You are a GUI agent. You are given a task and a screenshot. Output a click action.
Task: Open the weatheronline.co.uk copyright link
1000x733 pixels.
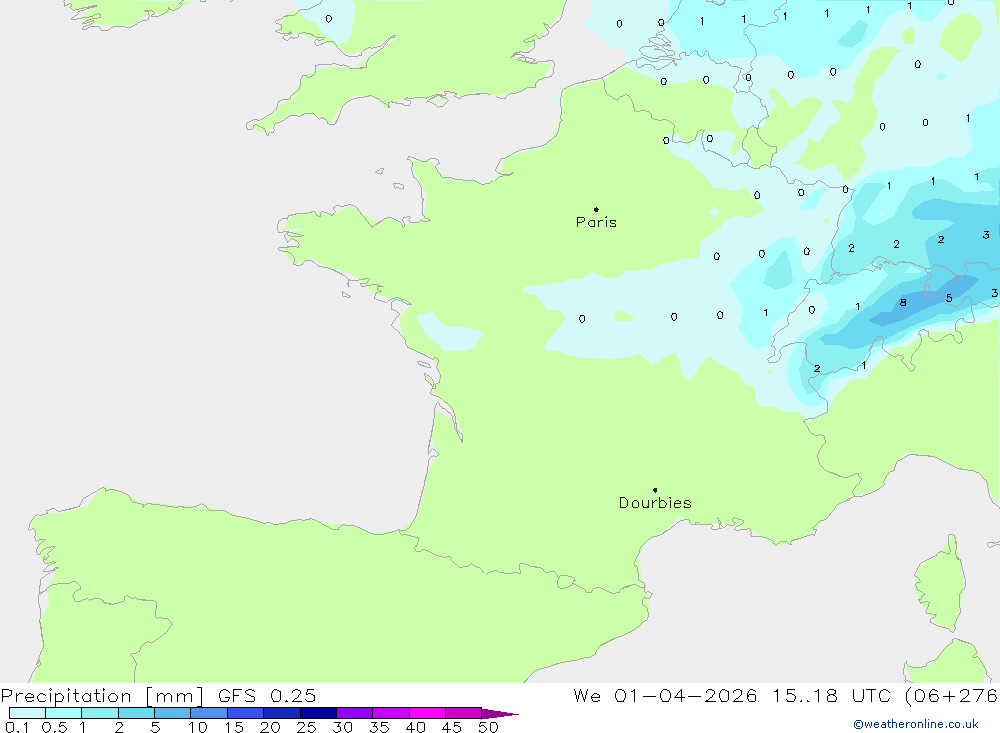[916, 724]
